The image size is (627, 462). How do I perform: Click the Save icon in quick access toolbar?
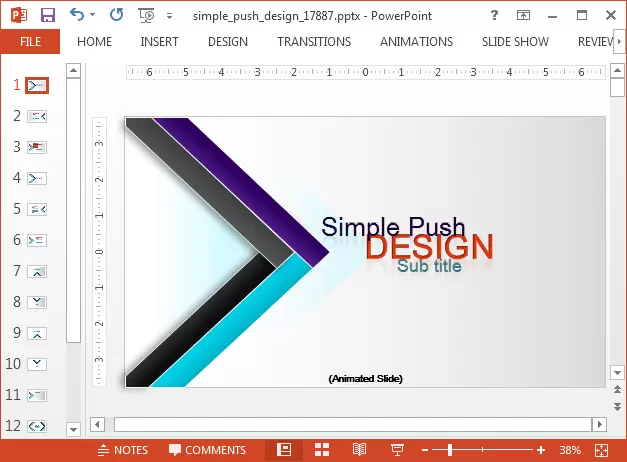pos(47,15)
